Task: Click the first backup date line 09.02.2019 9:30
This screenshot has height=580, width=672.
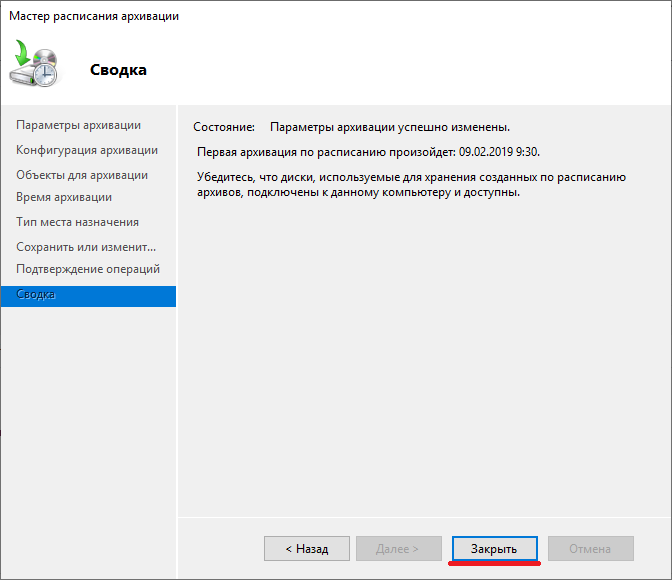Action: click(368, 152)
